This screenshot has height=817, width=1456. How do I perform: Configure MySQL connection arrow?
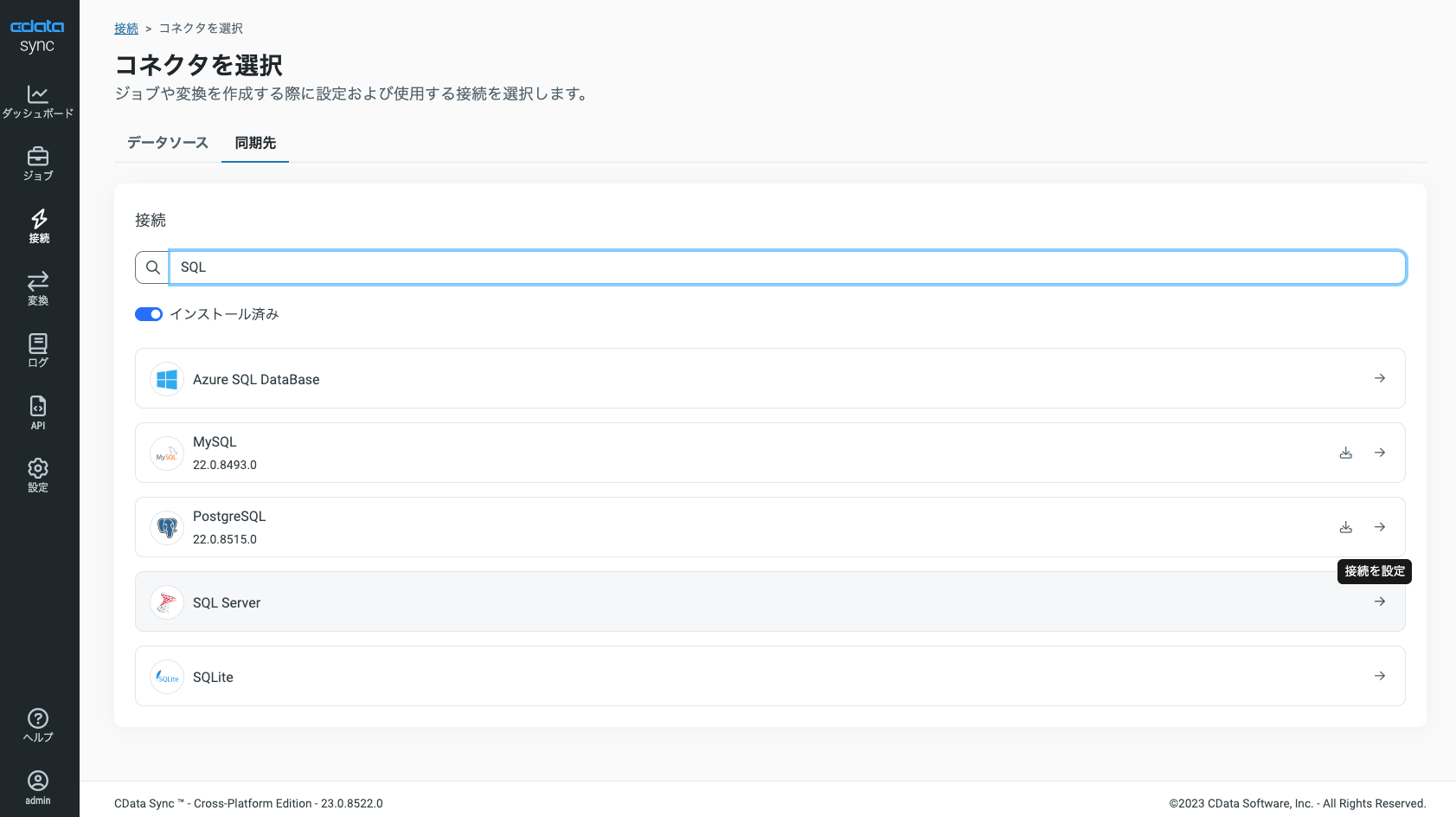click(1380, 453)
